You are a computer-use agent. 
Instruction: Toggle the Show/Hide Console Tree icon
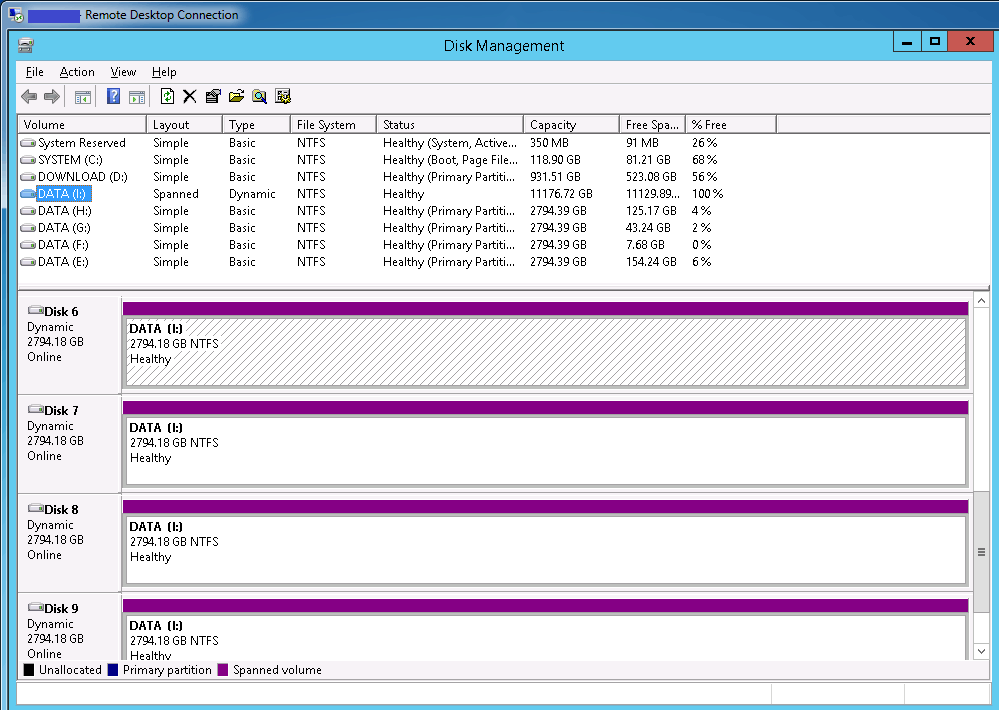(x=82, y=96)
